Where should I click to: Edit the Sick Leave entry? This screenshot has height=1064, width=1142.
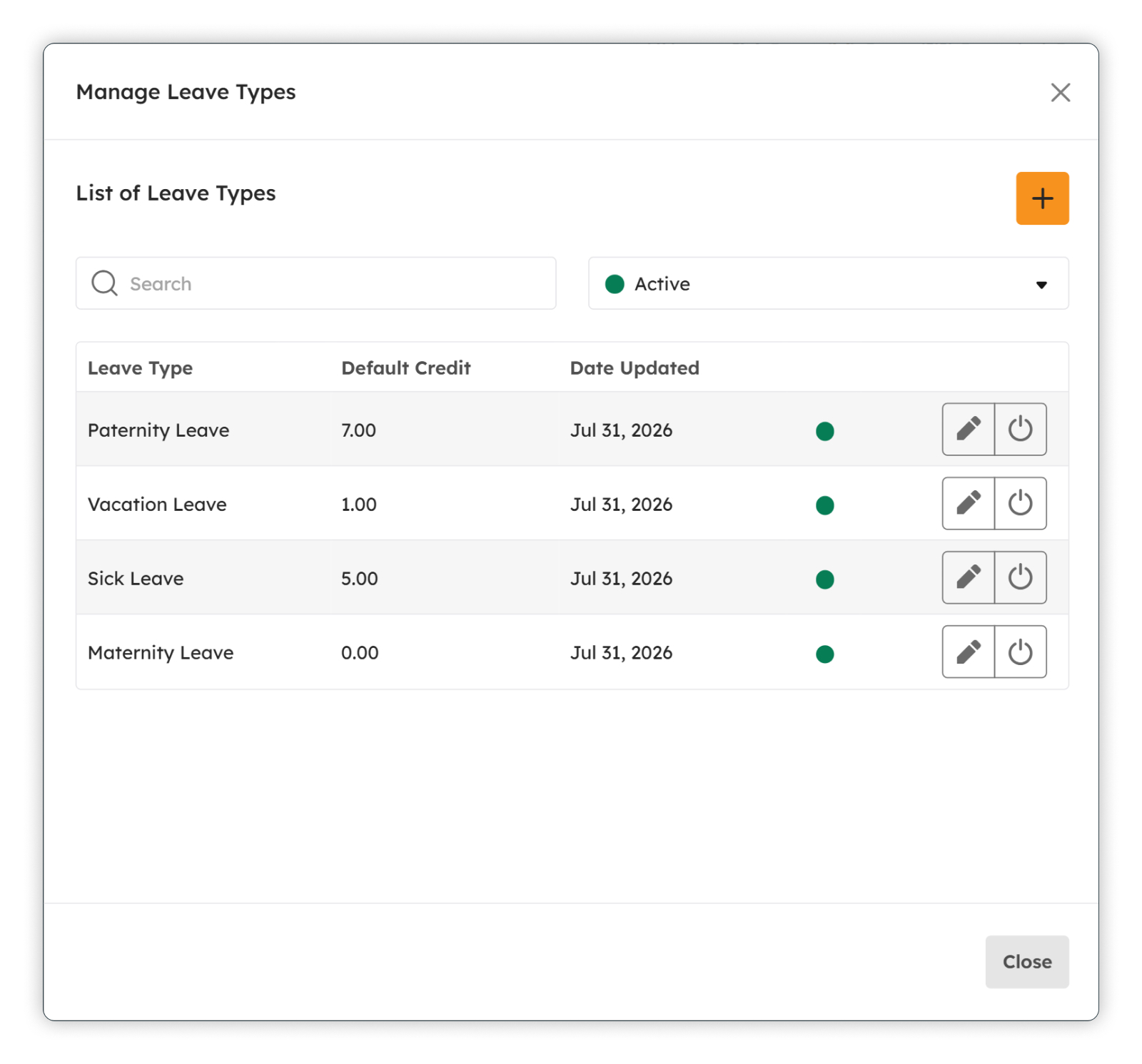pos(968,577)
